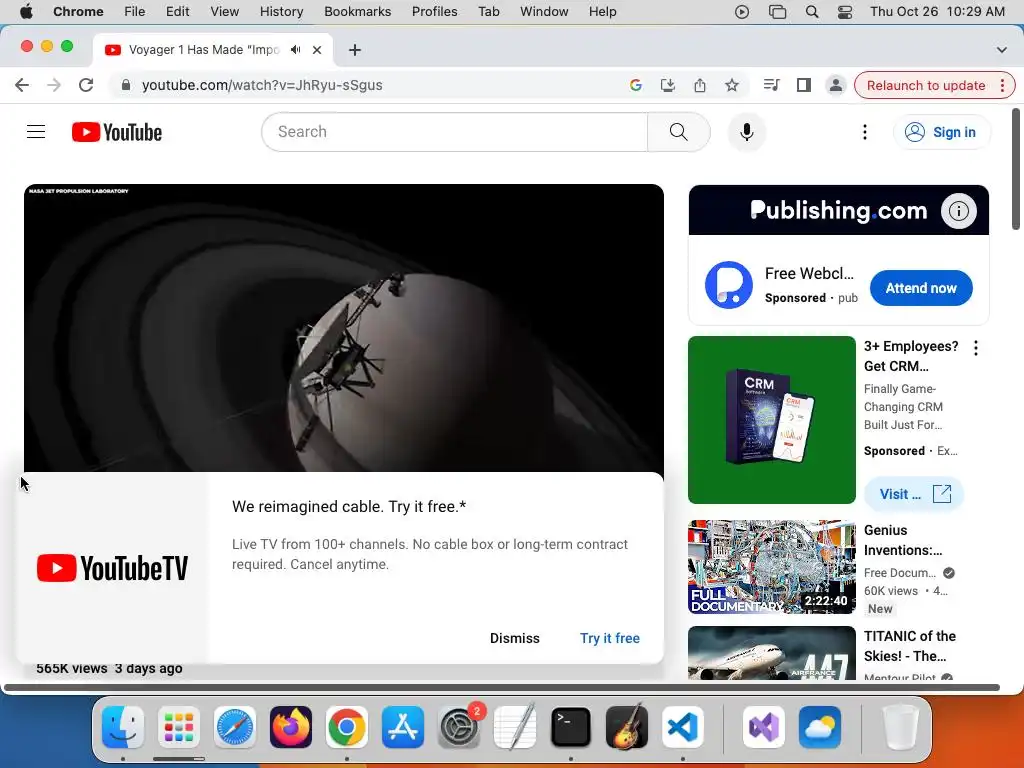1024x768 pixels.
Task: Open Visual Studio Code from Dock
Action: (x=681, y=727)
